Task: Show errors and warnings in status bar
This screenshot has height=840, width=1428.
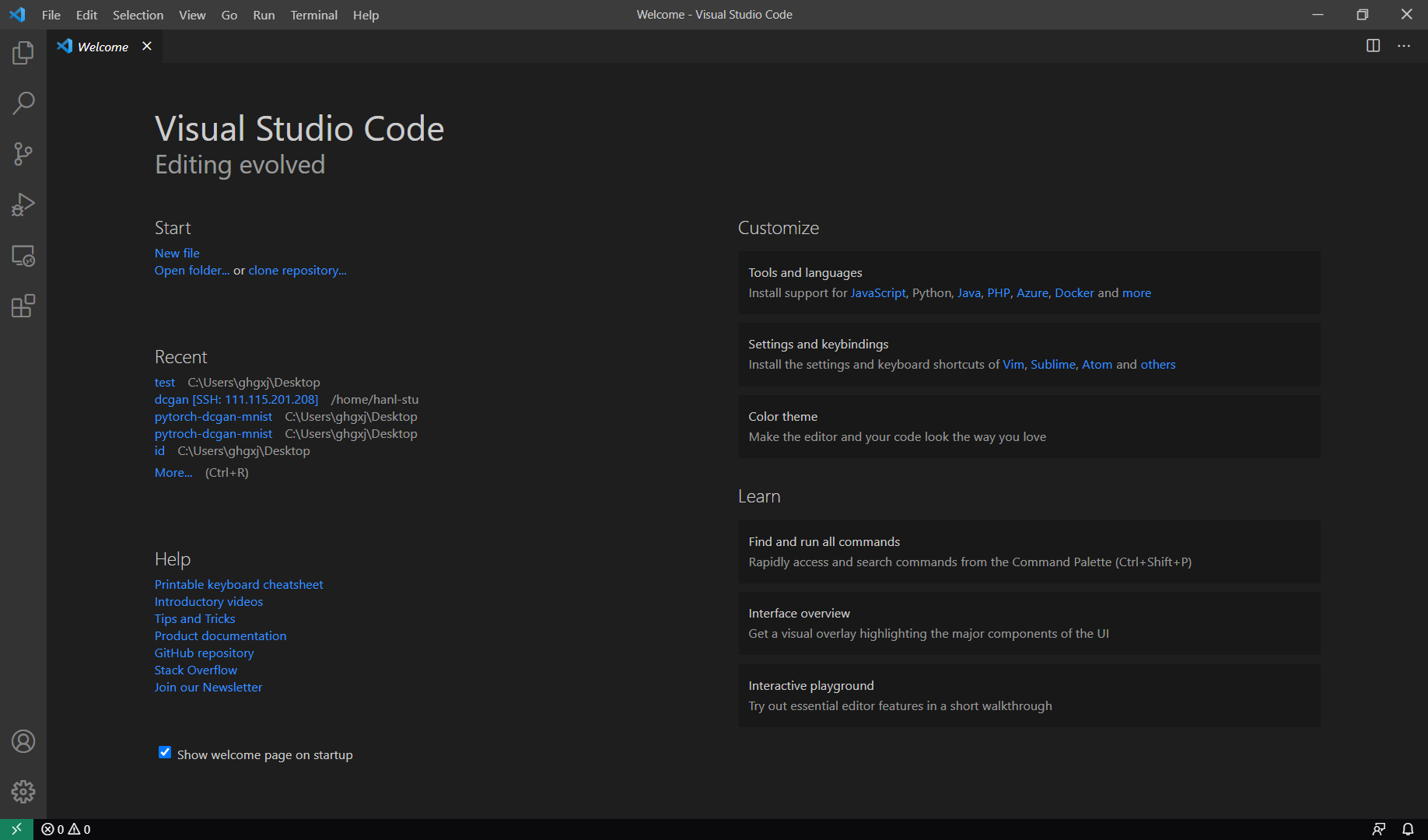Action: [66, 829]
